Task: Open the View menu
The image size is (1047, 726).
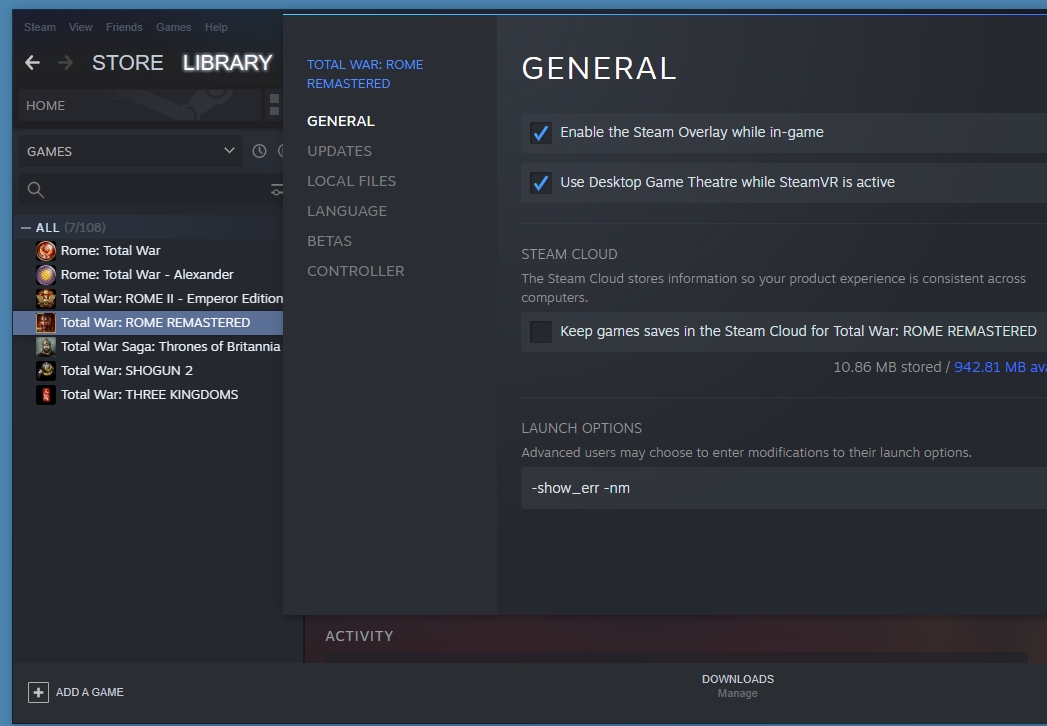Action: pos(81,27)
